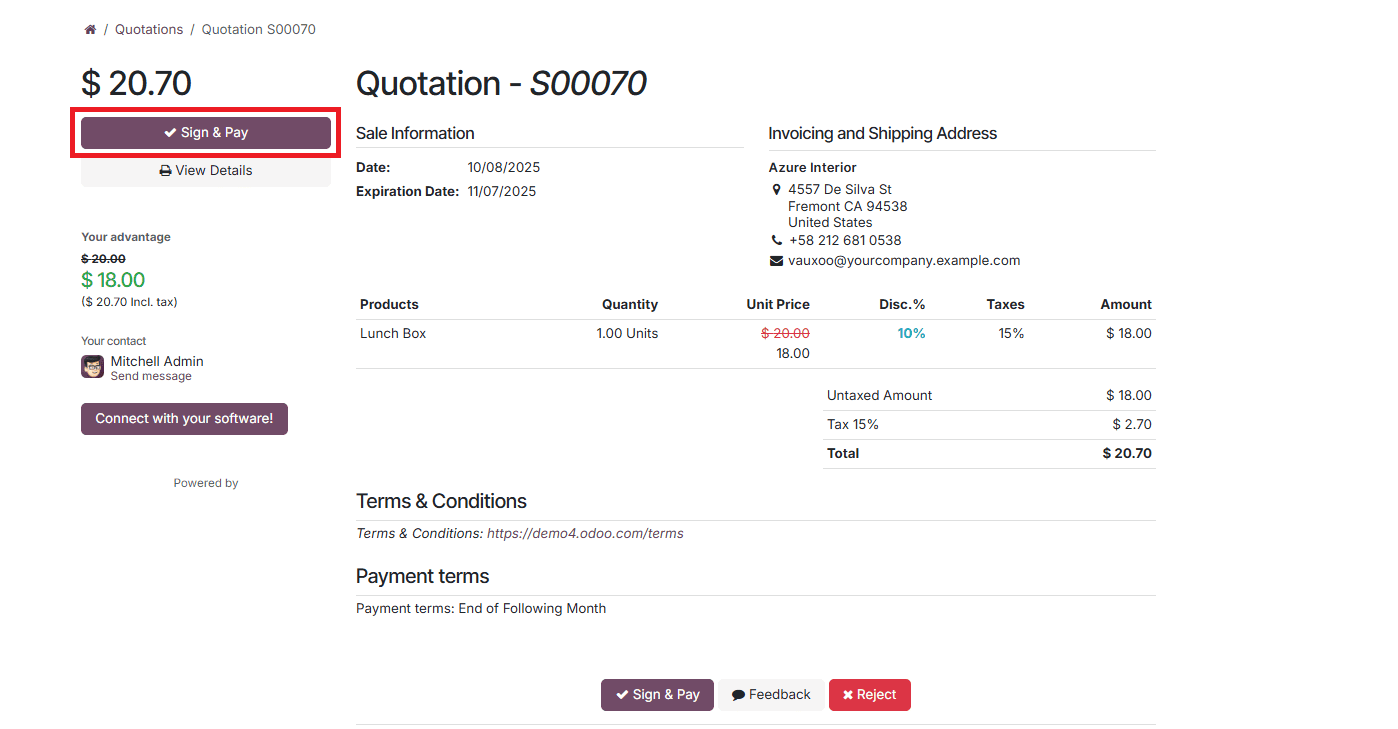Reject the quotation with the red button
Screen dimensions: 1398x729
pyautogui.click(x=869, y=695)
